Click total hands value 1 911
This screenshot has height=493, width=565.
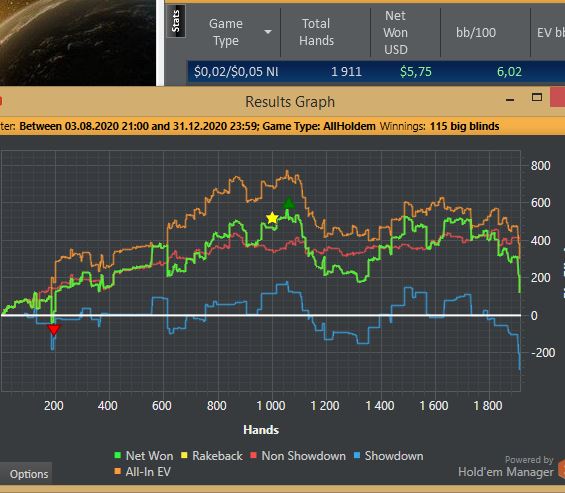point(346,72)
